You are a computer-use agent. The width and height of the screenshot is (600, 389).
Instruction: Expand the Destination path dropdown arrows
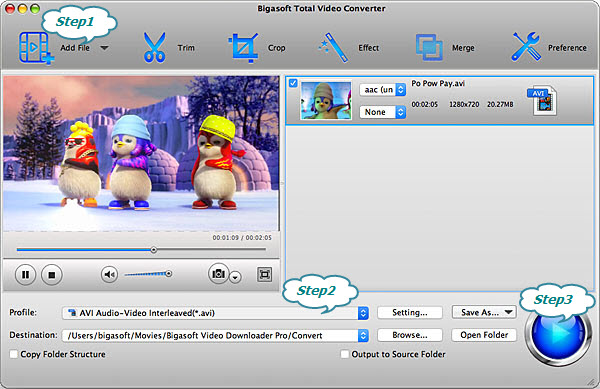click(x=363, y=336)
